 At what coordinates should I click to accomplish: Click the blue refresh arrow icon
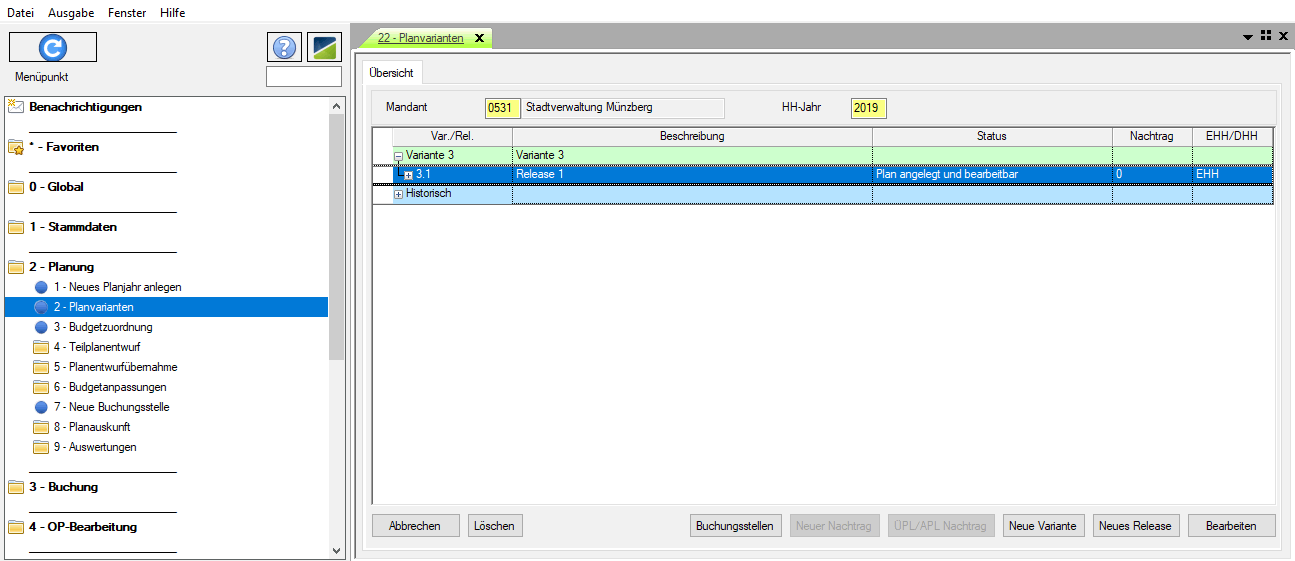tap(52, 47)
